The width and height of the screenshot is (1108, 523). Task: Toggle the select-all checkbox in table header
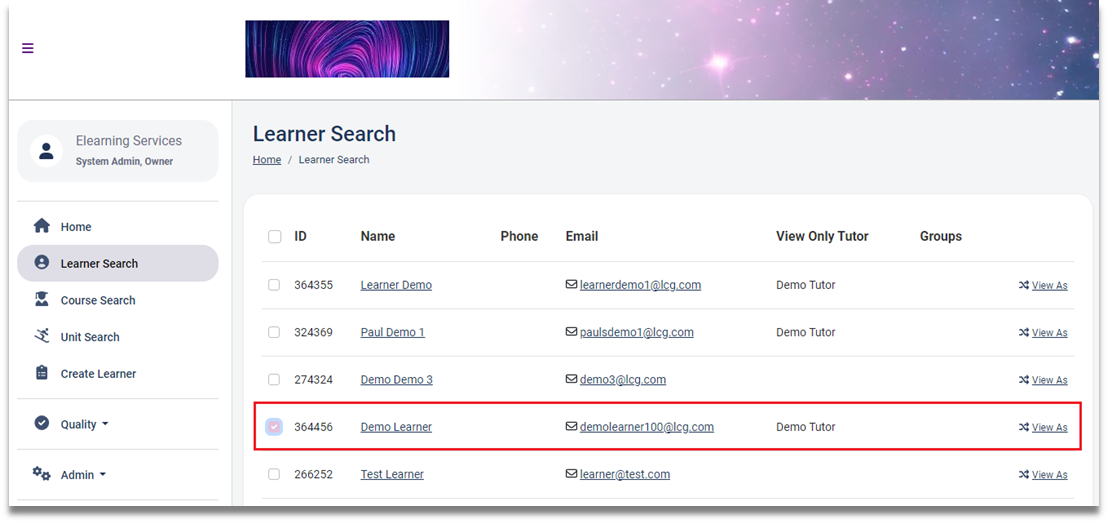pos(274,237)
